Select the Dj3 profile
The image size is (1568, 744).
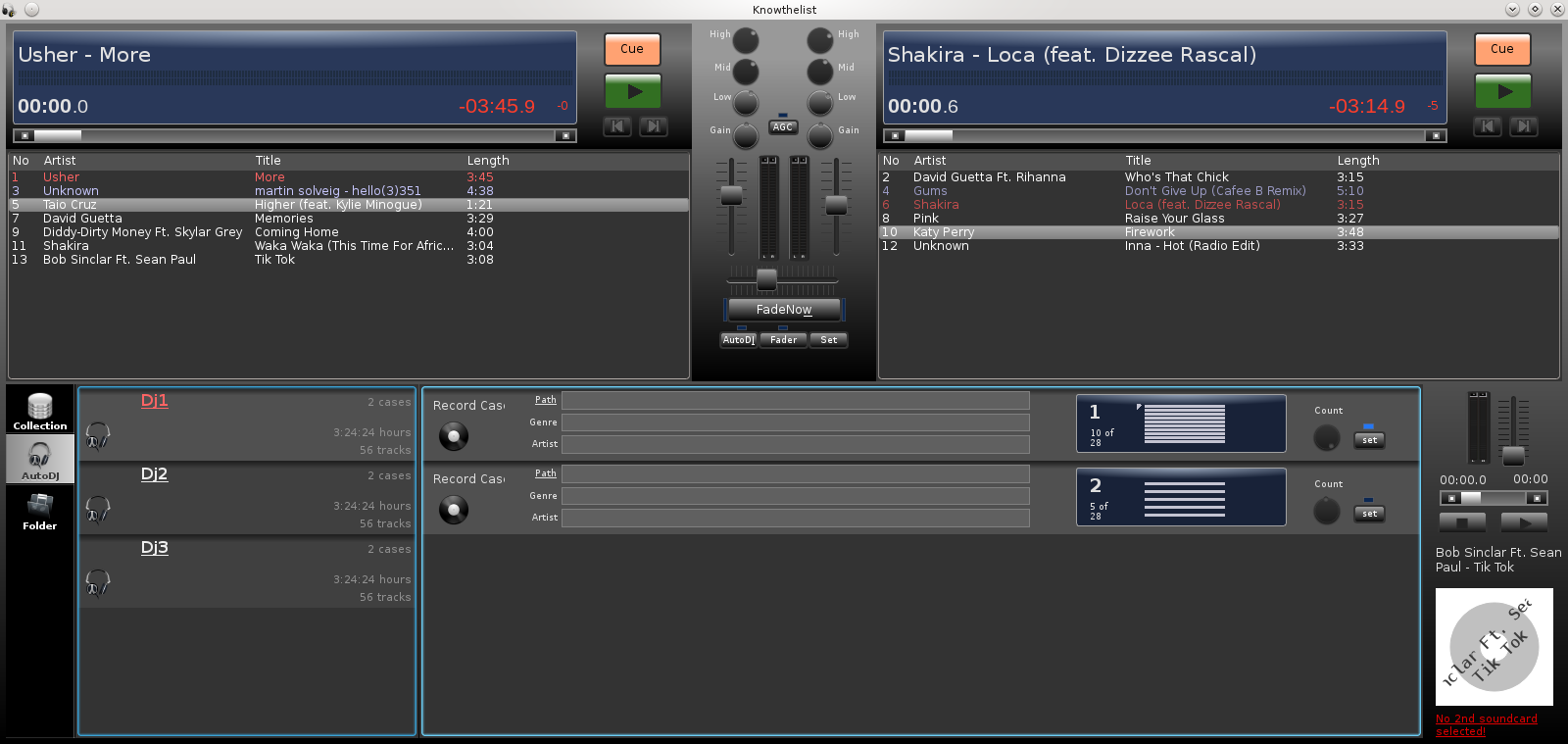(154, 547)
